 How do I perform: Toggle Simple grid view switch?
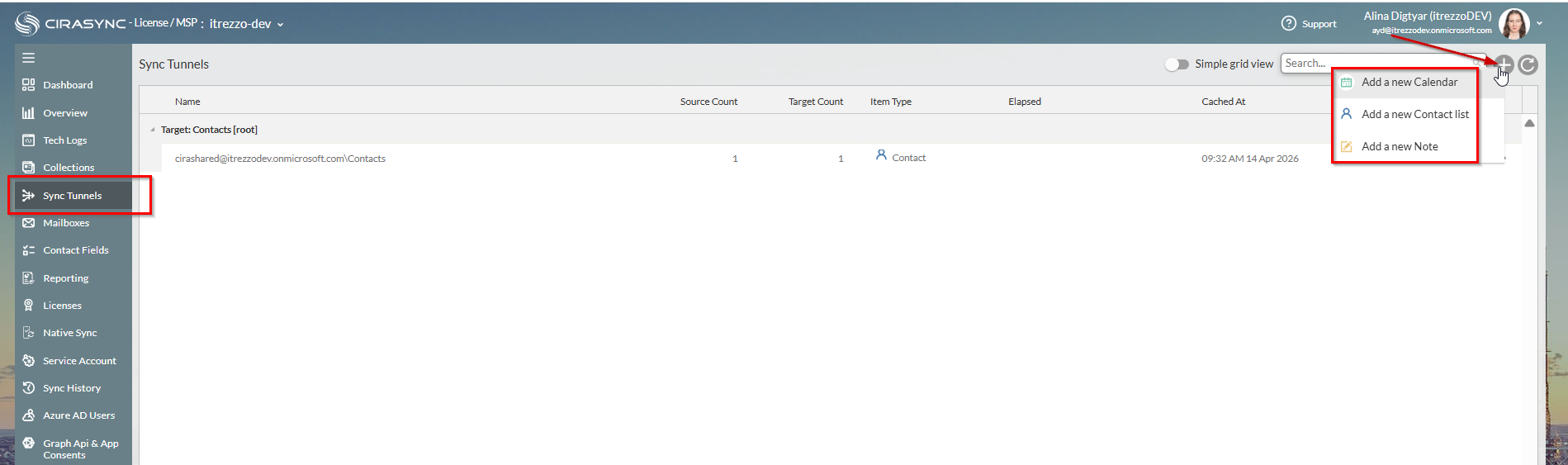1177,64
